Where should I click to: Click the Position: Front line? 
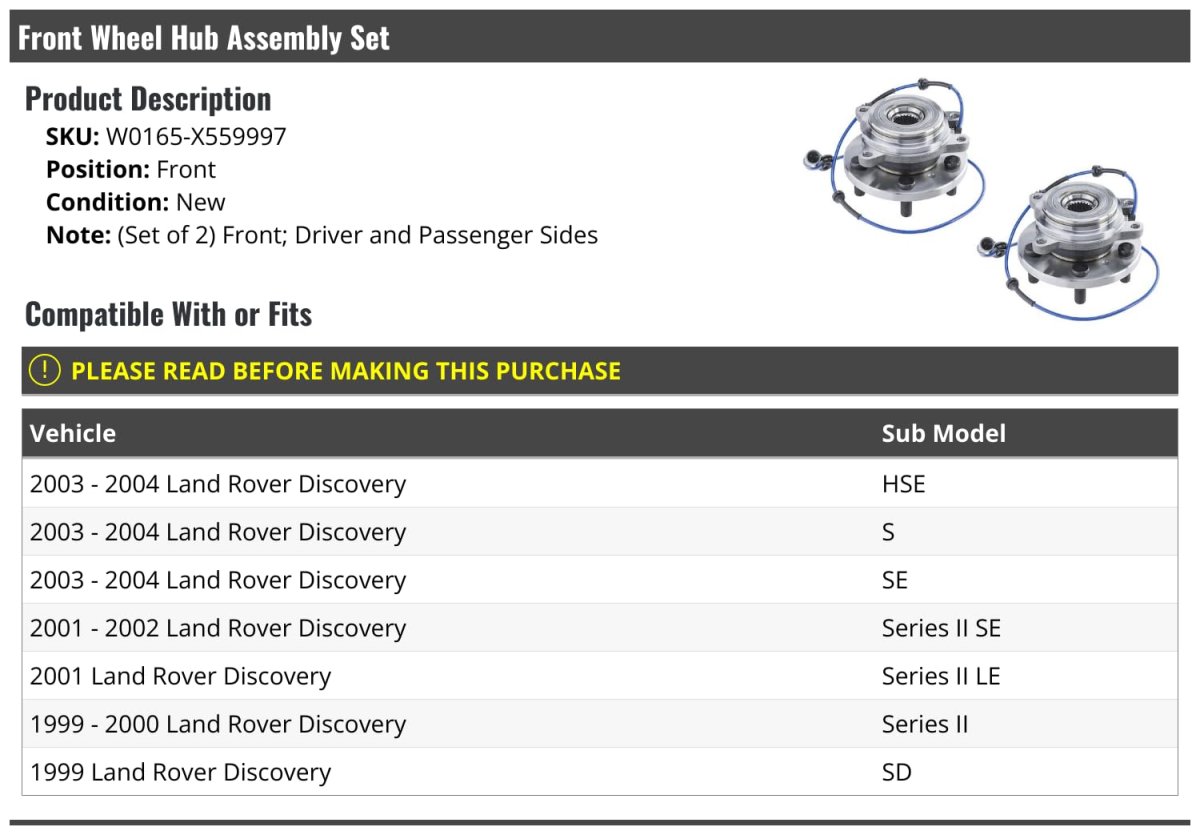coord(131,170)
